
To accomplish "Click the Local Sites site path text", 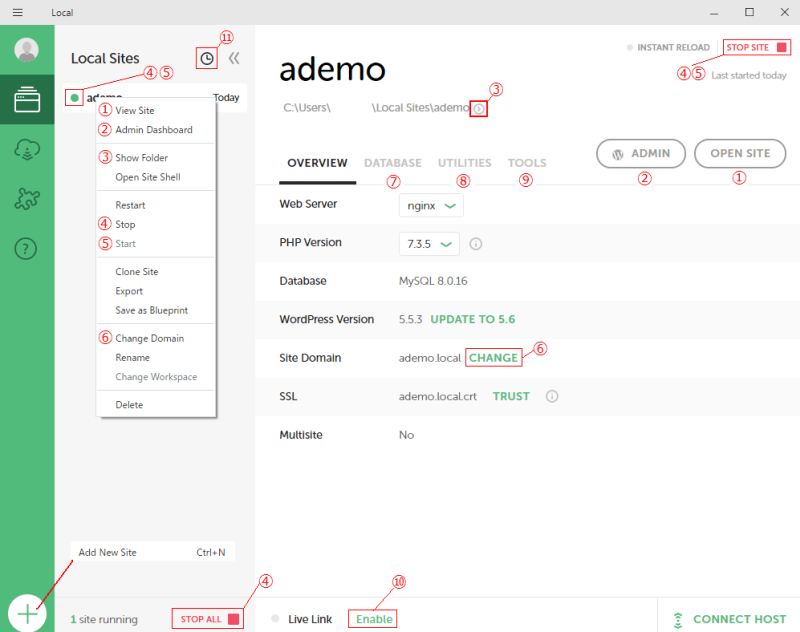I will coord(376,108).
